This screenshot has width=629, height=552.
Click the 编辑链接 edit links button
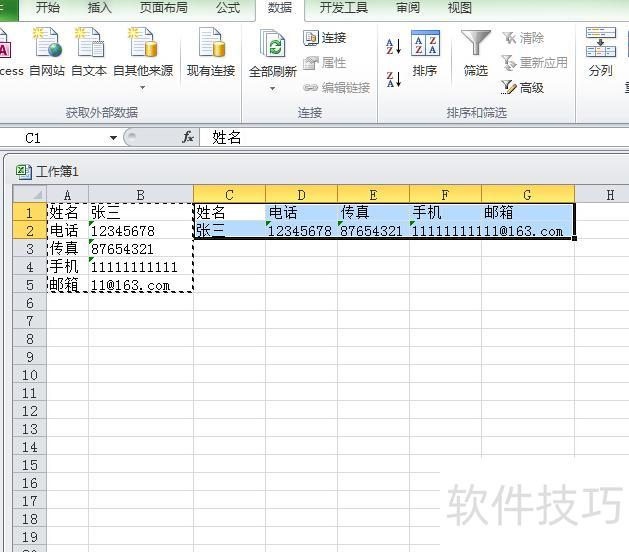click(336, 87)
